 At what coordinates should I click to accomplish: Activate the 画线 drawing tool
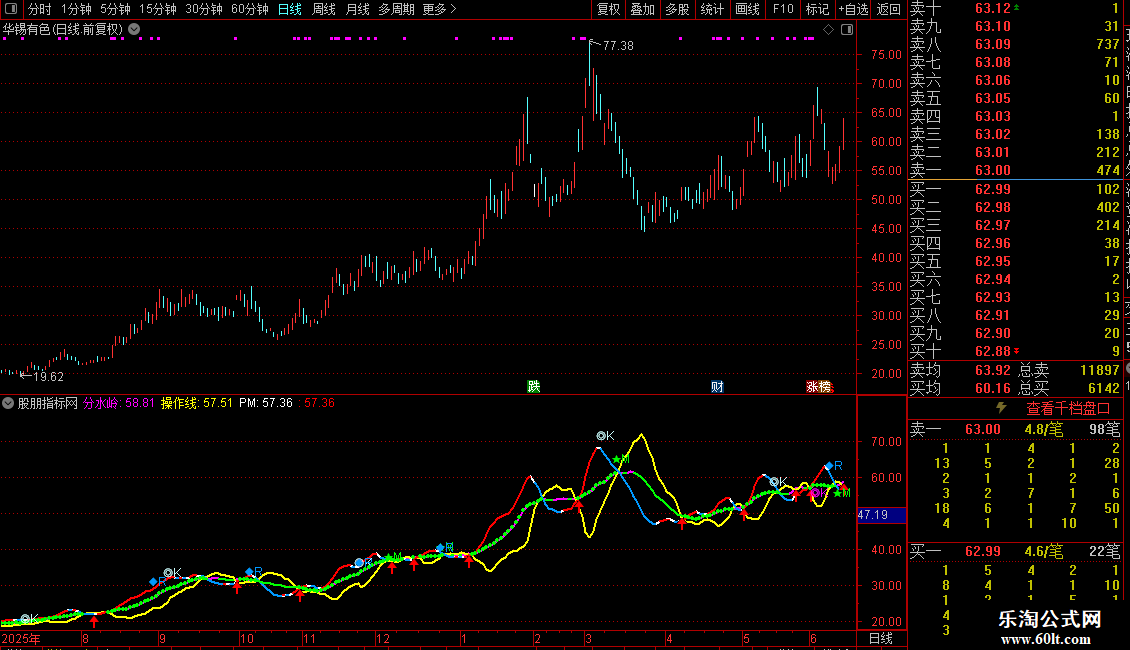747,9
